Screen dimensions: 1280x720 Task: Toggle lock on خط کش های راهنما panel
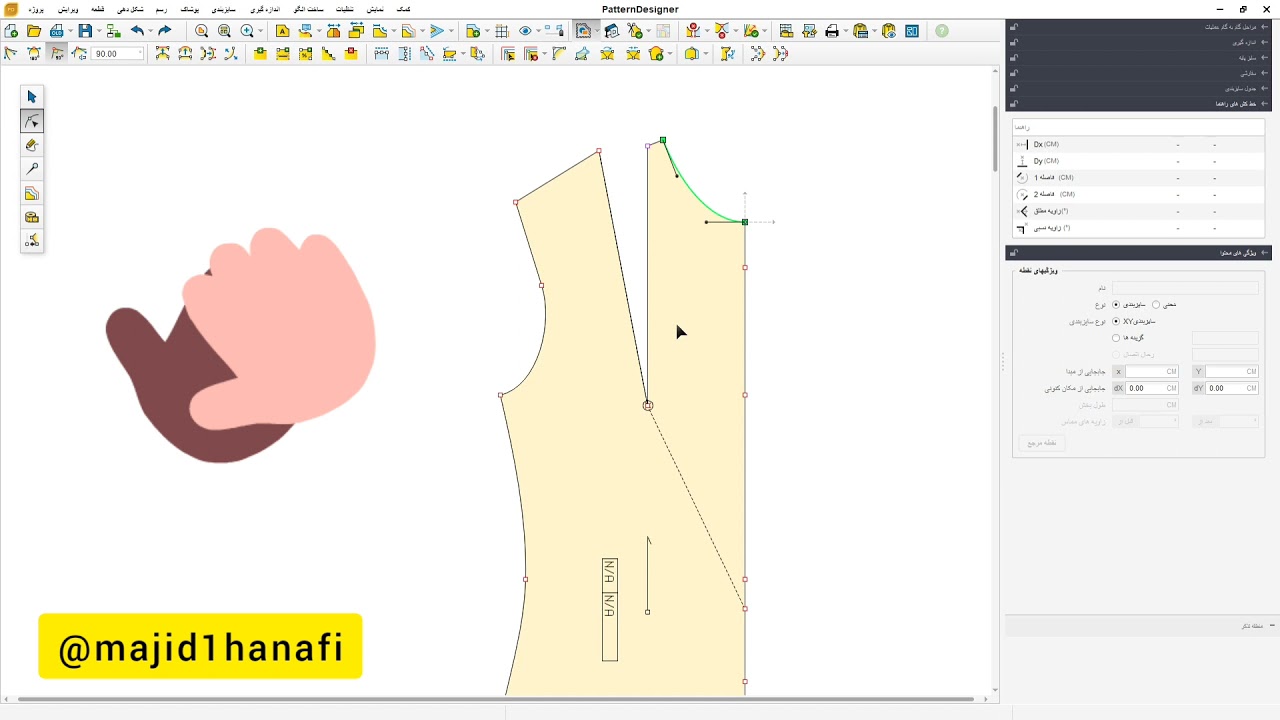[x=1013, y=103]
